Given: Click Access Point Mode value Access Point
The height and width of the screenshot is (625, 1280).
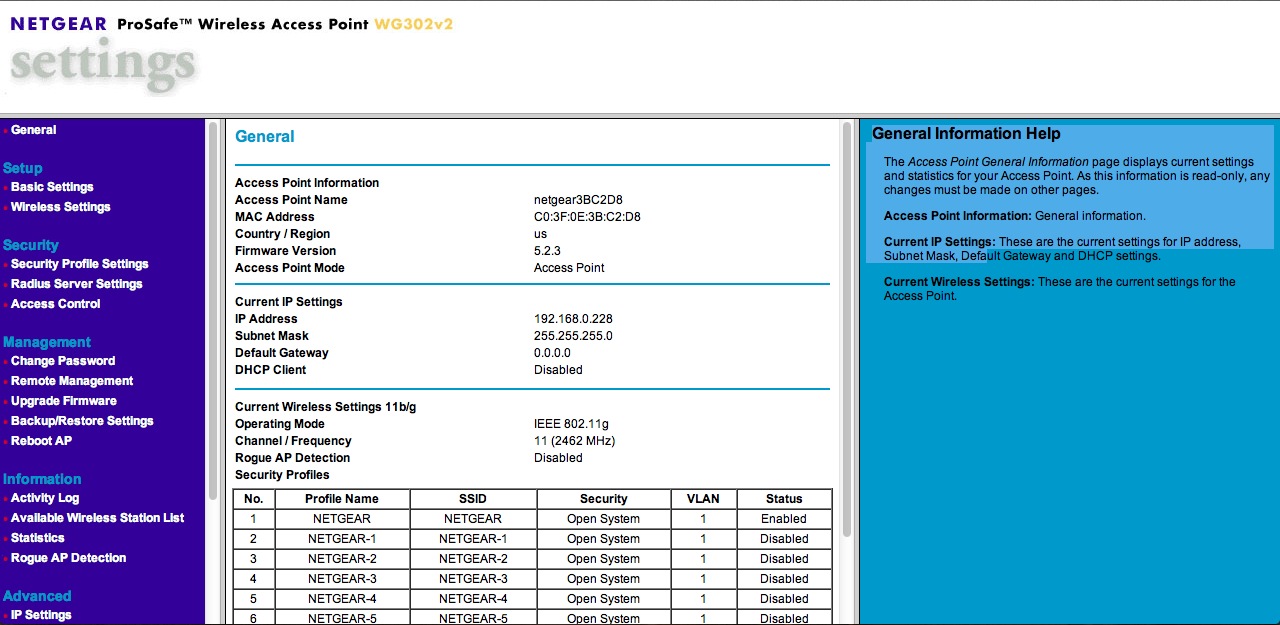Looking at the screenshot, I should pos(569,268).
